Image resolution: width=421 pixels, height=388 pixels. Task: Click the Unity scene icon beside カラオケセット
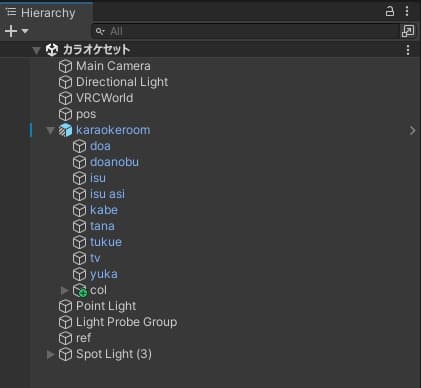[52, 50]
